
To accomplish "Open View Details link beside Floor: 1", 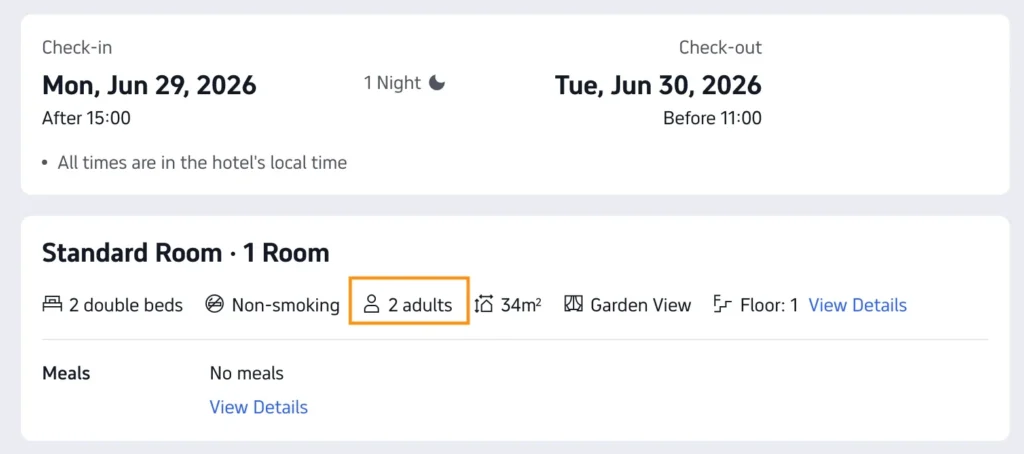I will [x=857, y=305].
